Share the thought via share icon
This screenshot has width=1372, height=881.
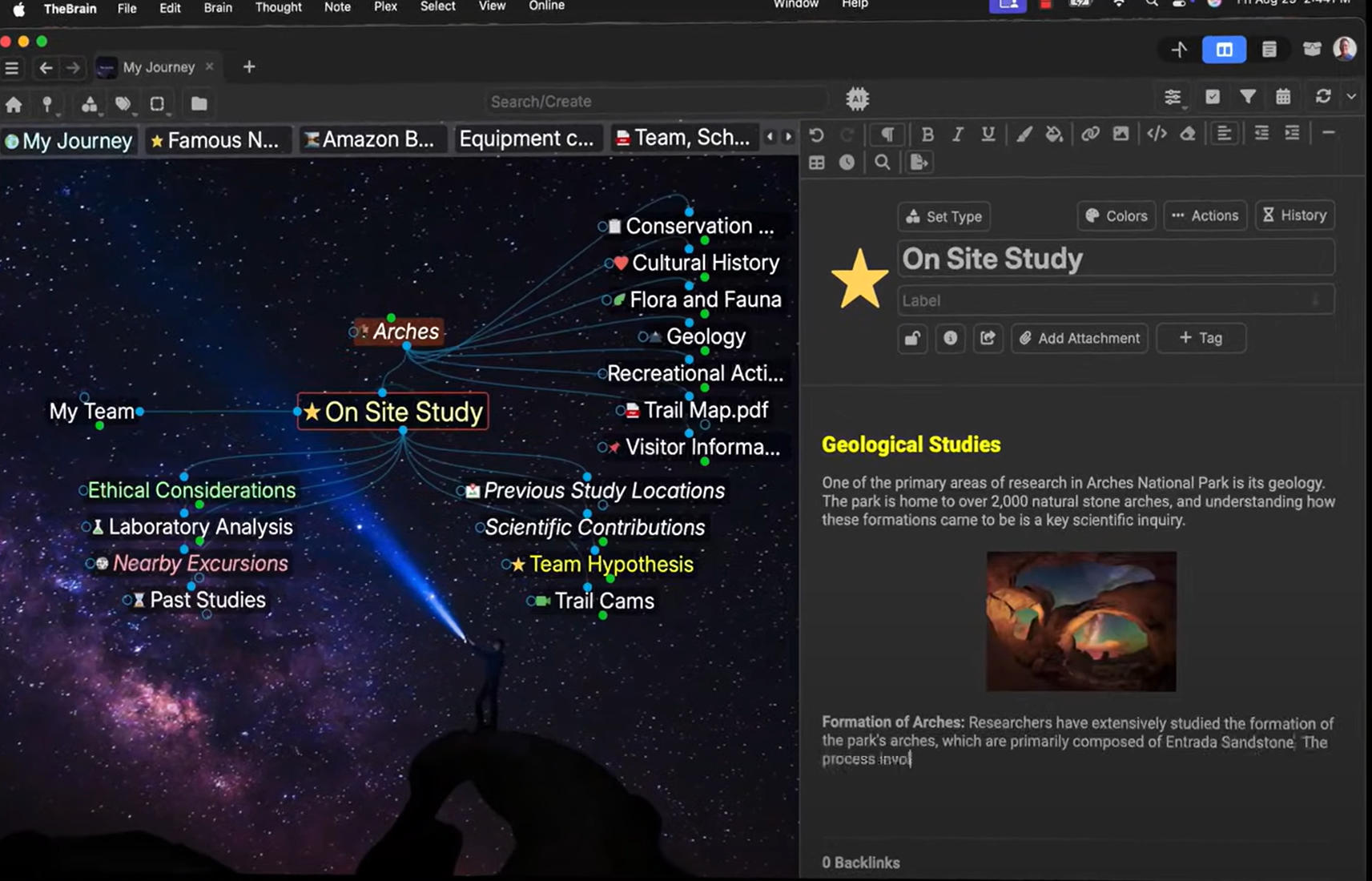988,338
